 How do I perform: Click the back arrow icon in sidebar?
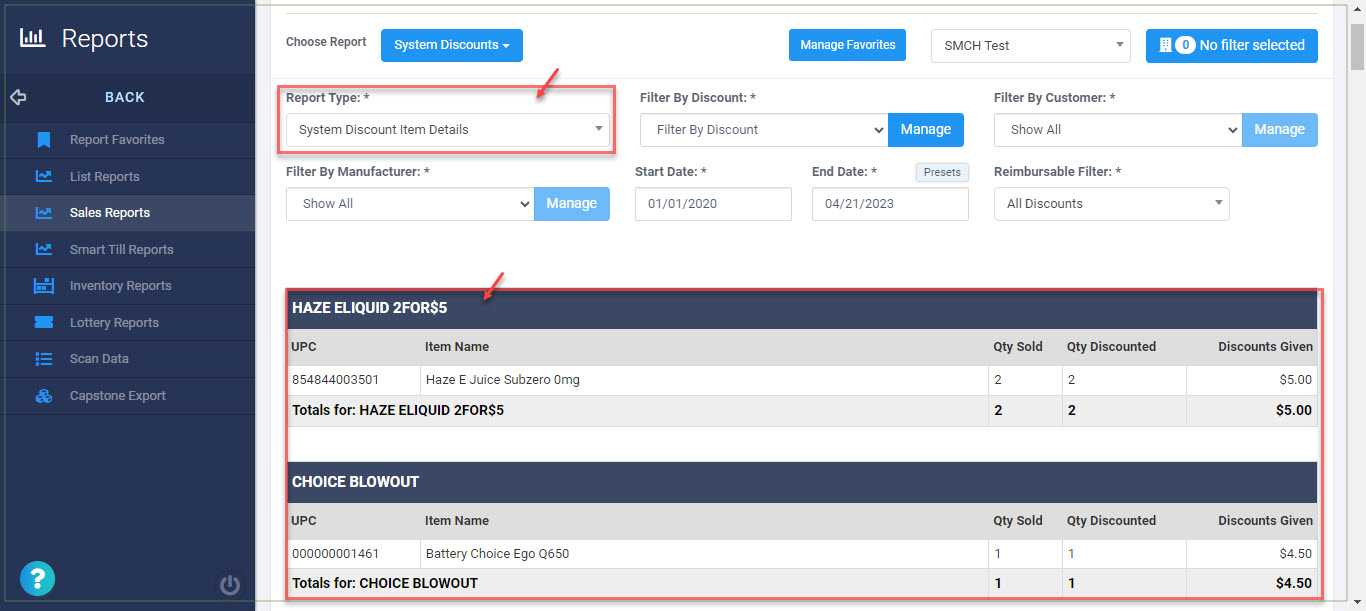point(18,97)
